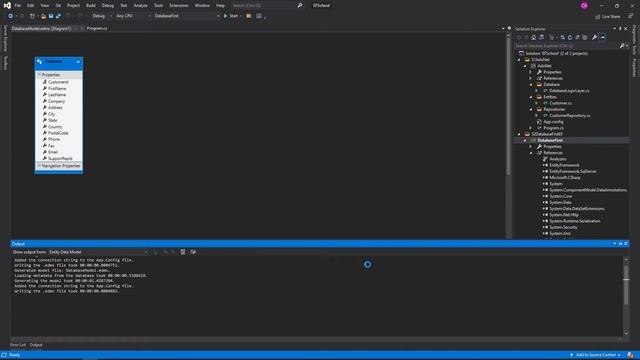Select the System.Data reference
The height and width of the screenshot is (360, 640).
click(x=560, y=202)
